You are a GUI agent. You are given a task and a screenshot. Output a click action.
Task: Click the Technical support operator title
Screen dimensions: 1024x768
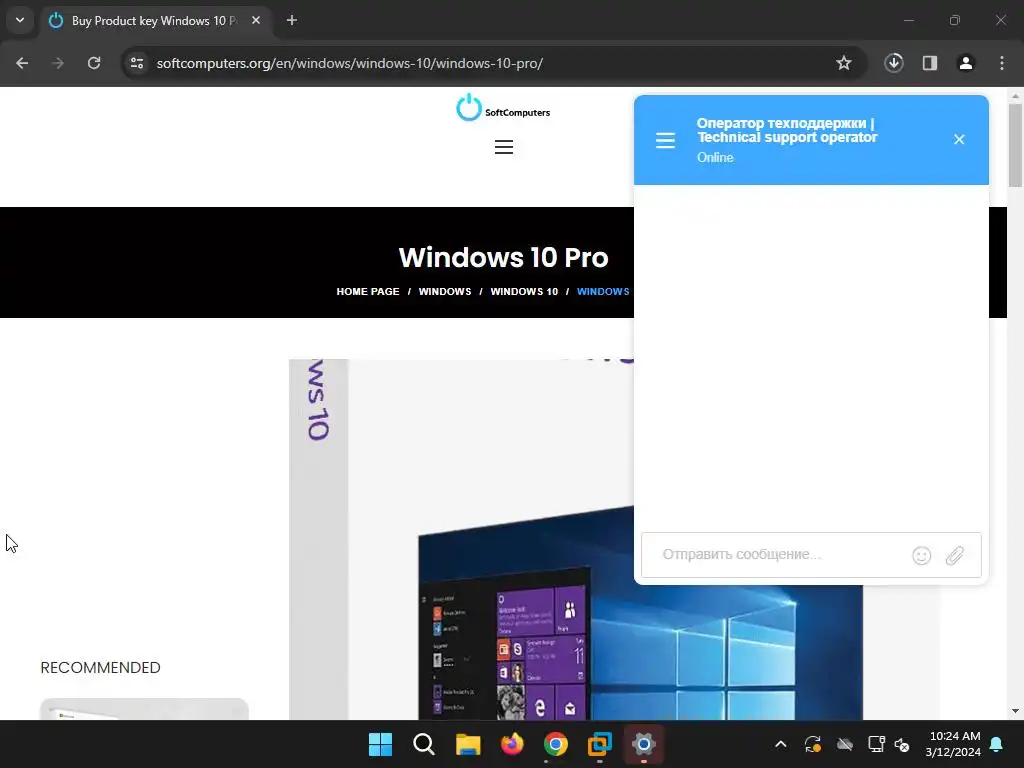(787, 130)
